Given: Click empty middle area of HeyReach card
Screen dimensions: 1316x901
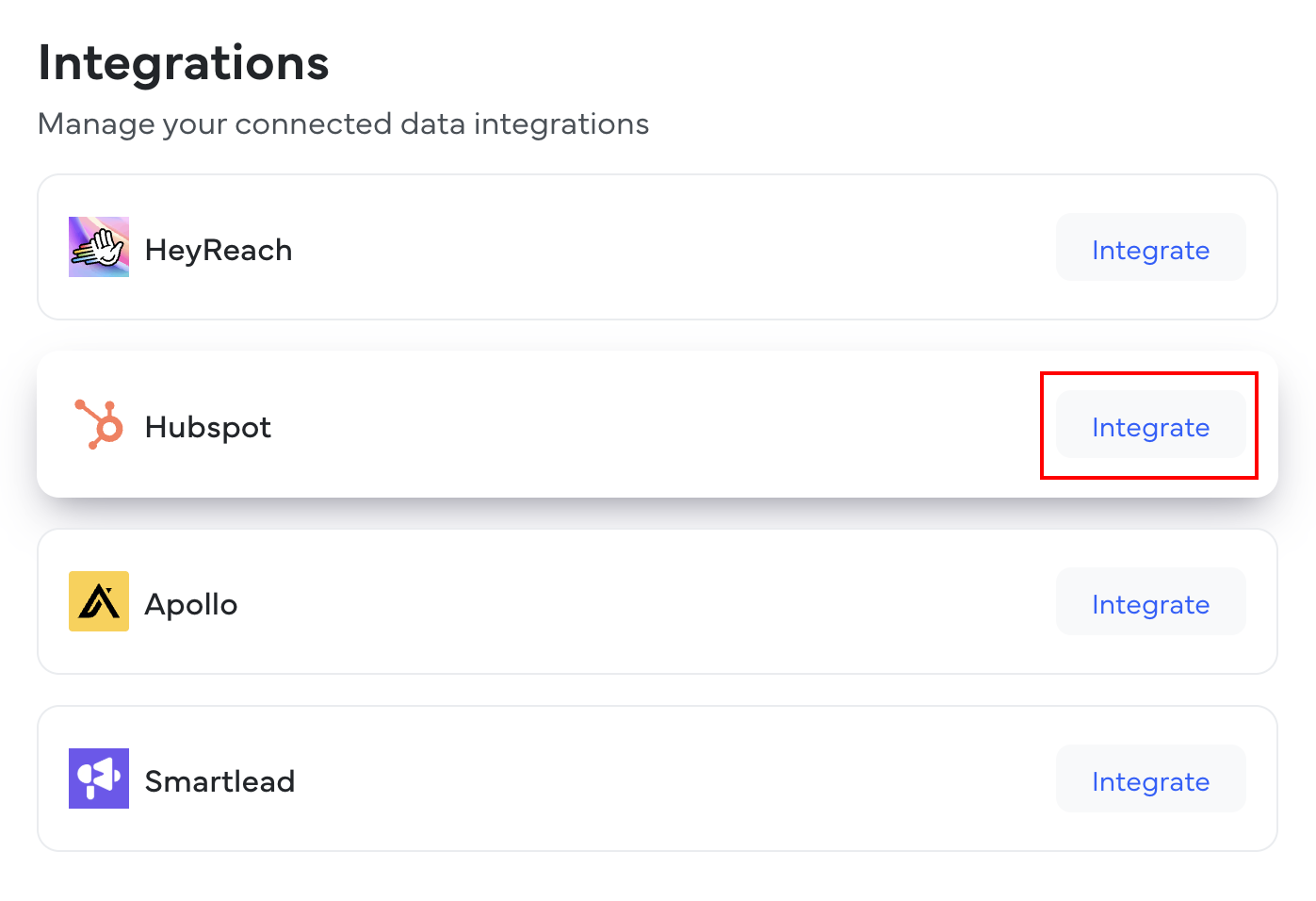Looking at the screenshot, I should point(659,248).
